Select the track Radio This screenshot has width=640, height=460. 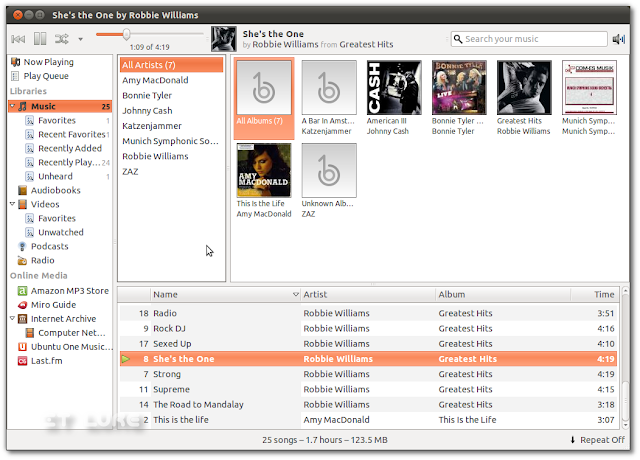368,313
